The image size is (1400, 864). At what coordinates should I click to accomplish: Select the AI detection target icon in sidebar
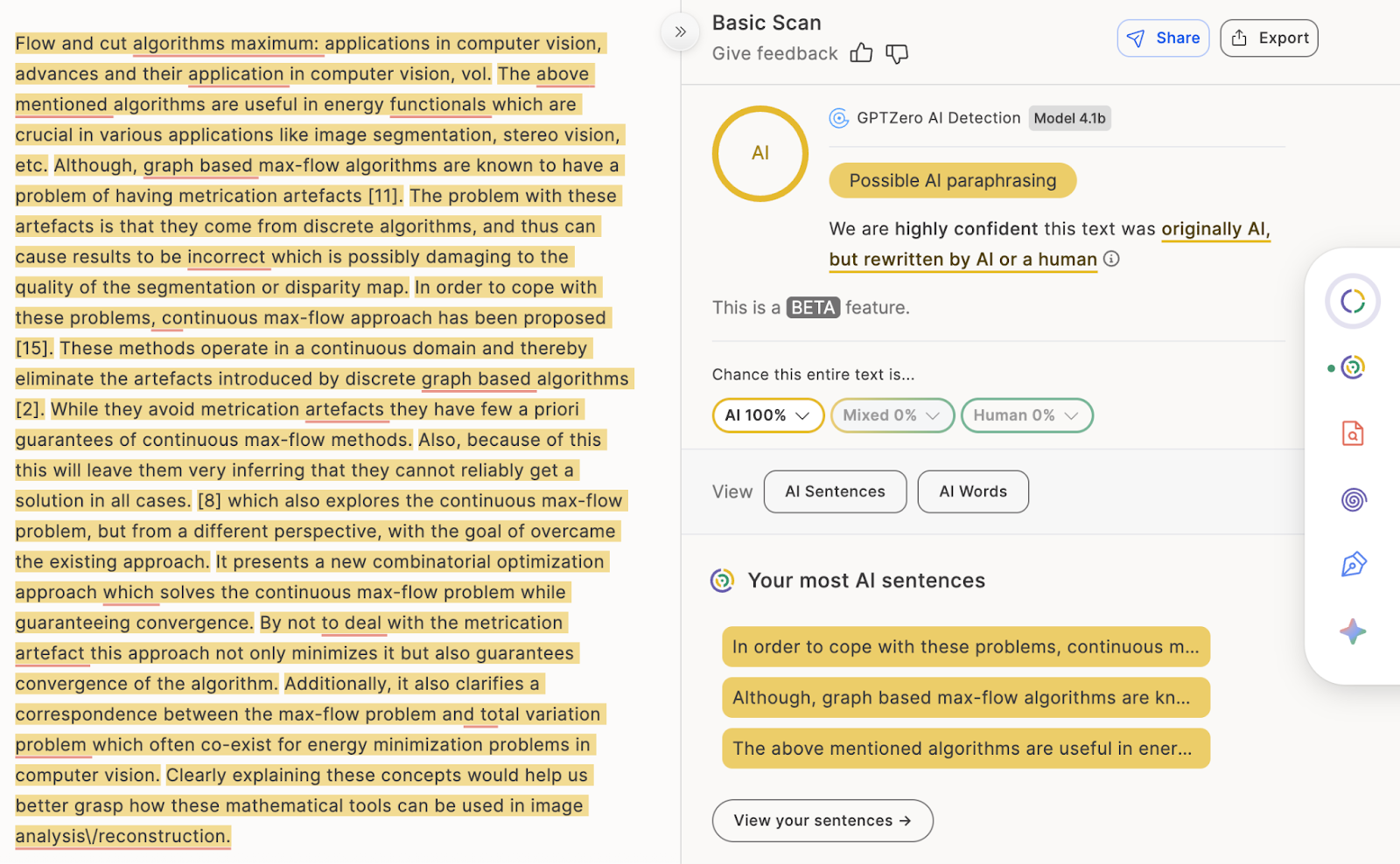pos(1353,367)
